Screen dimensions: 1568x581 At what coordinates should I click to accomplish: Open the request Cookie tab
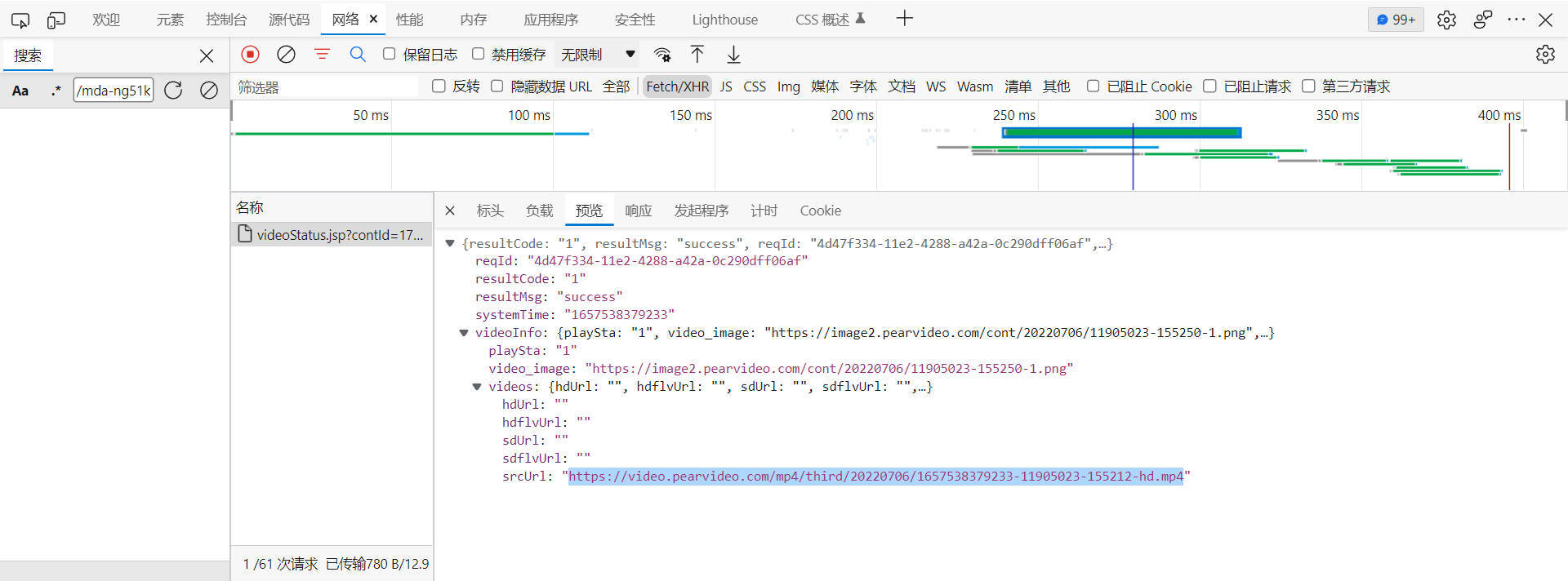point(820,211)
